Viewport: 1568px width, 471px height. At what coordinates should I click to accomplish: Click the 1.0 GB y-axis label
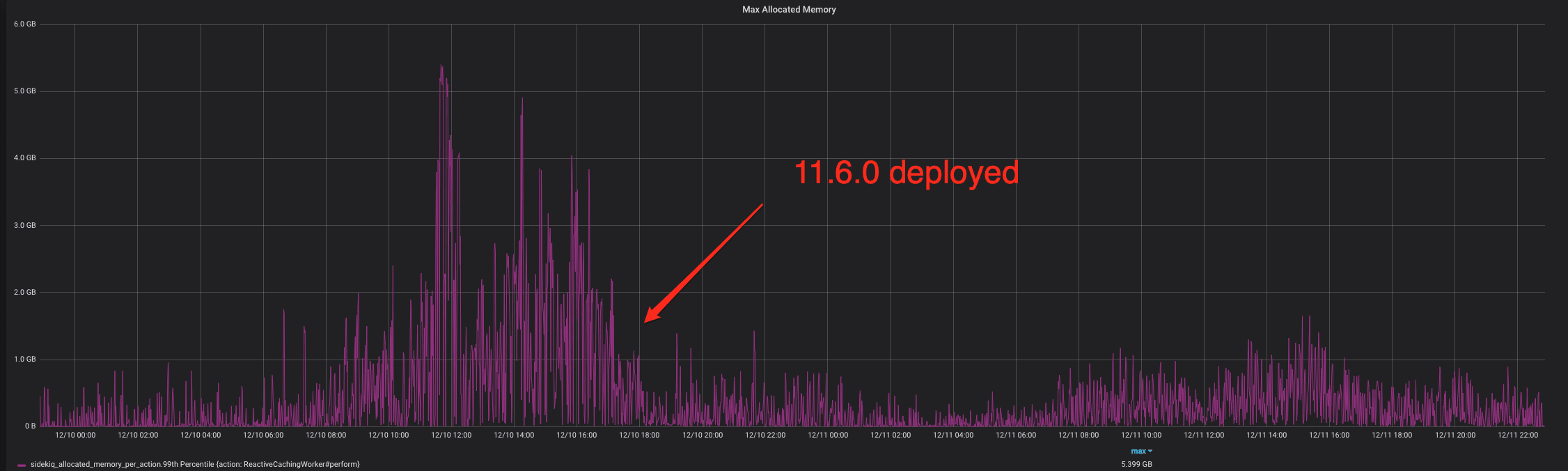pos(25,360)
